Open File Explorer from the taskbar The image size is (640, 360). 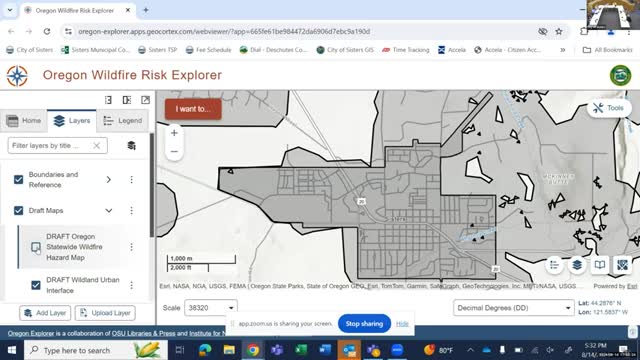click(229, 350)
